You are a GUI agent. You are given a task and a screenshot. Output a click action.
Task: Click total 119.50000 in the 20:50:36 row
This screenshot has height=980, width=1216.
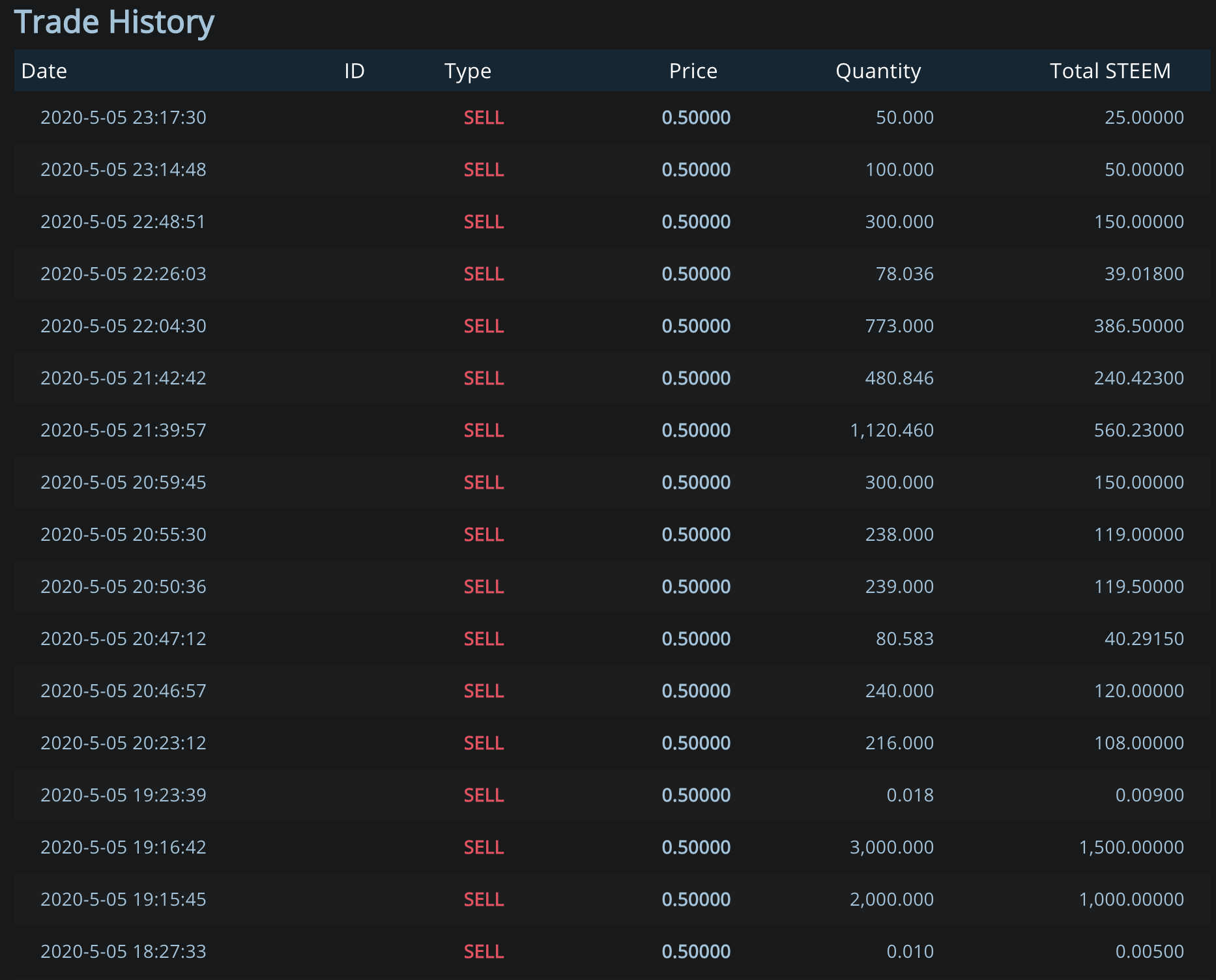click(1139, 586)
